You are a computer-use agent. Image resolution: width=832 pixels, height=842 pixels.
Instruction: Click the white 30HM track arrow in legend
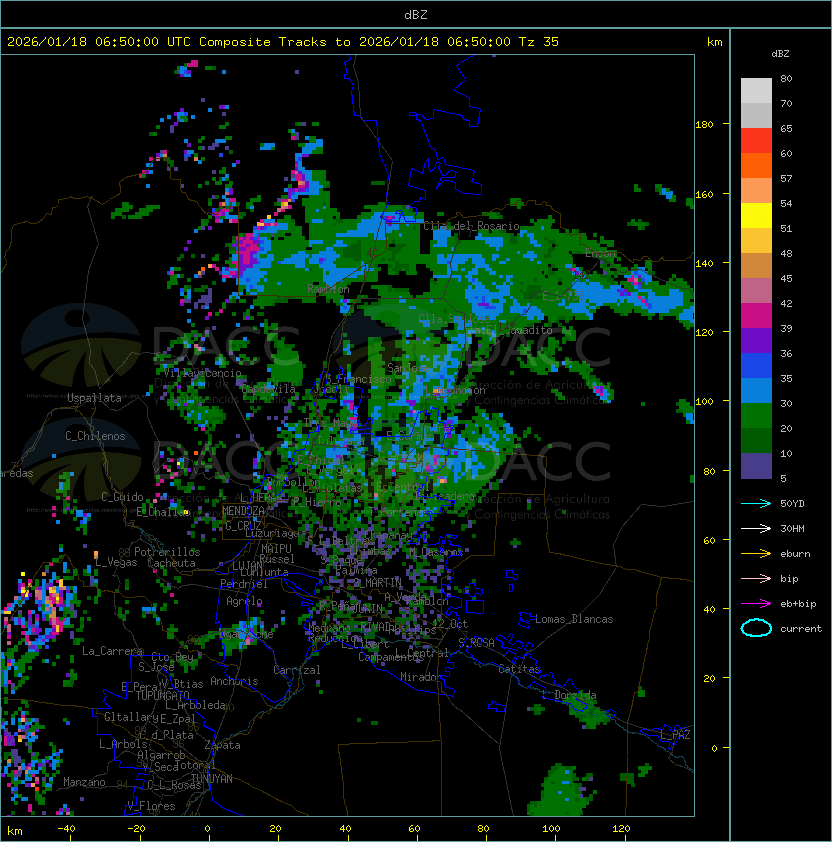tap(756, 529)
